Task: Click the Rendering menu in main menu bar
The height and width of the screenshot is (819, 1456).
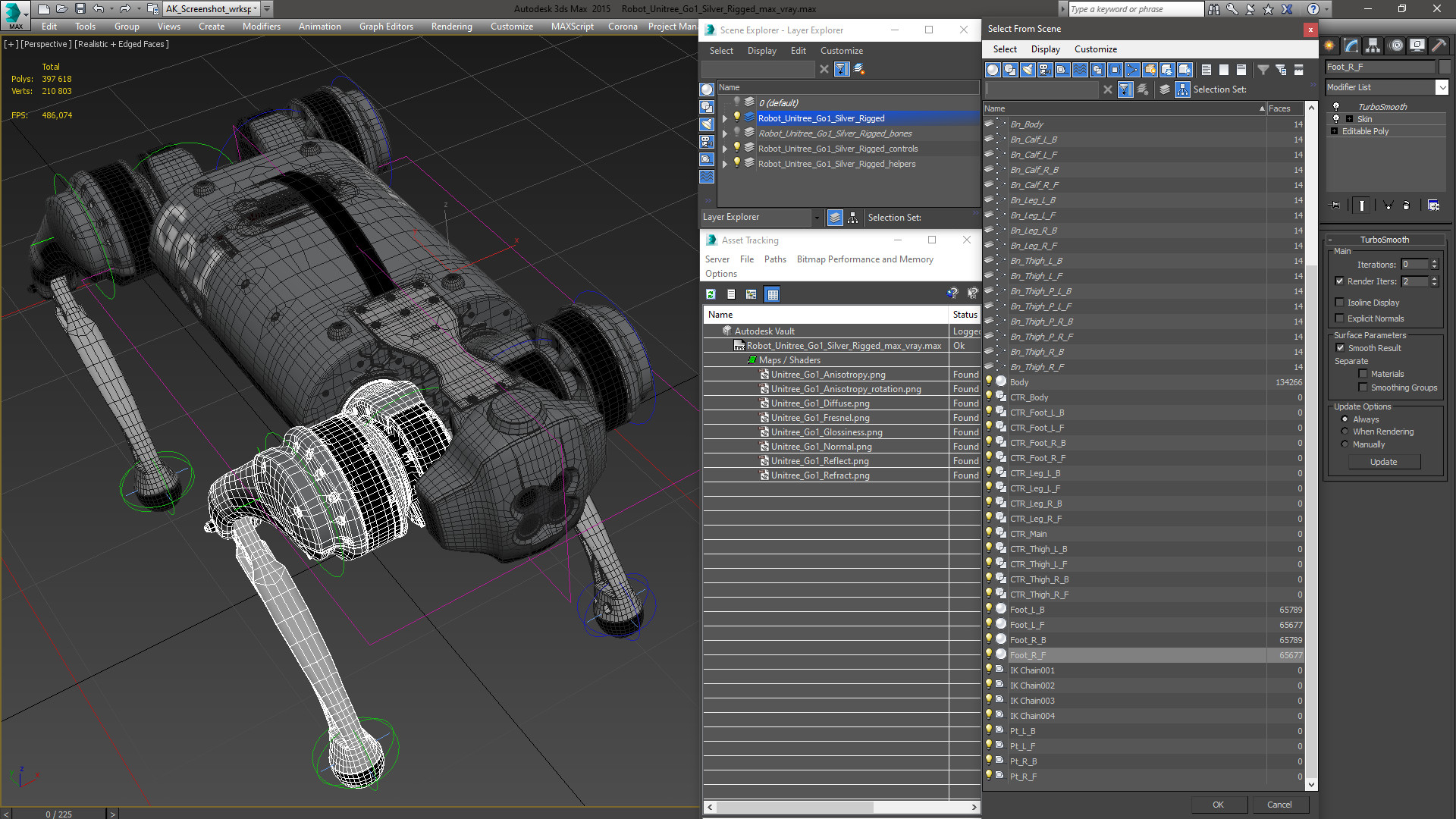Action: [452, 27]
